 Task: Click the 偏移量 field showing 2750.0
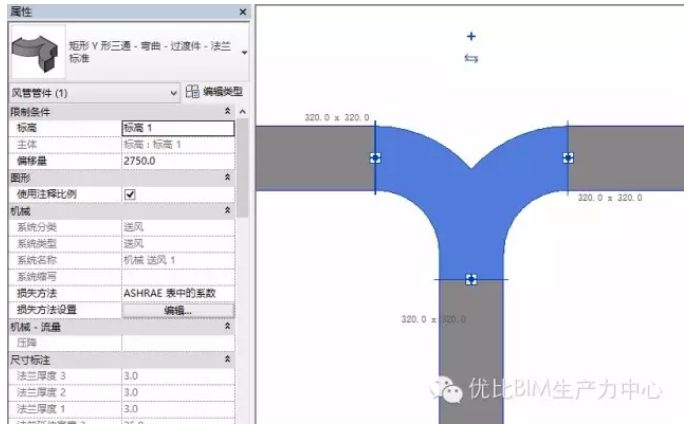coord(177,160)
